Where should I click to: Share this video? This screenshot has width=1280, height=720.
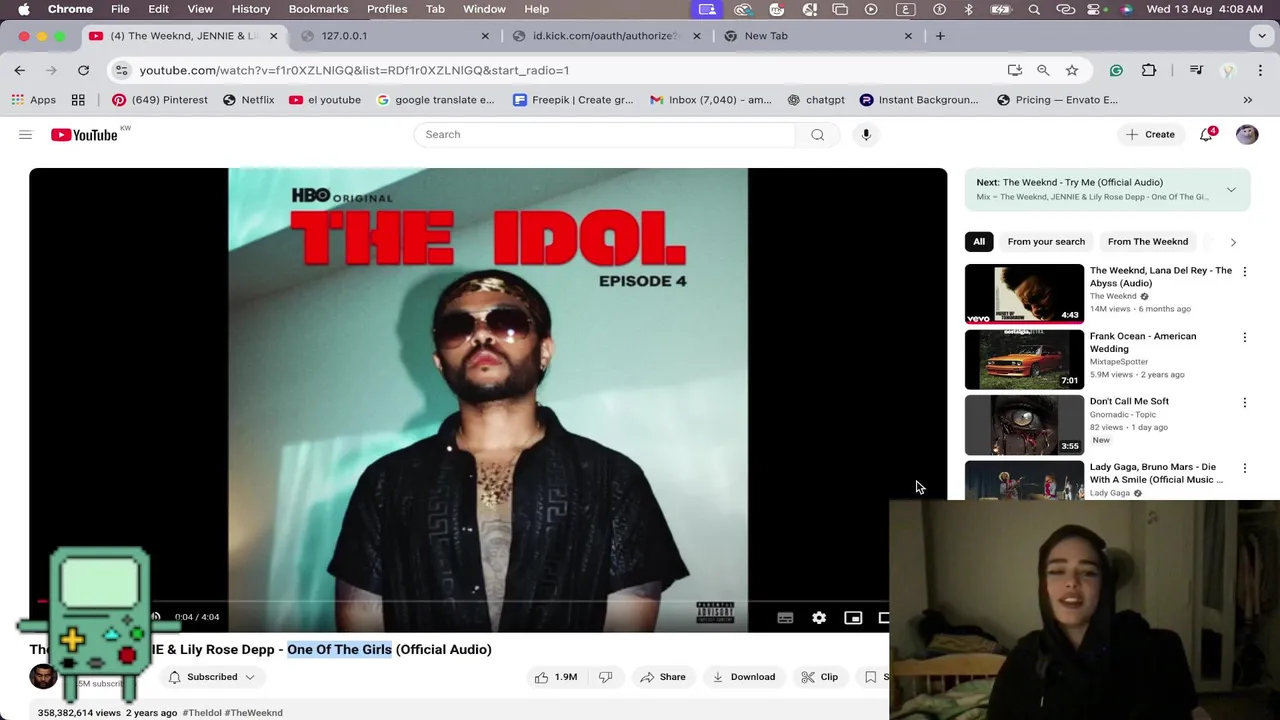pyautogui.click(x=663, y=677)
